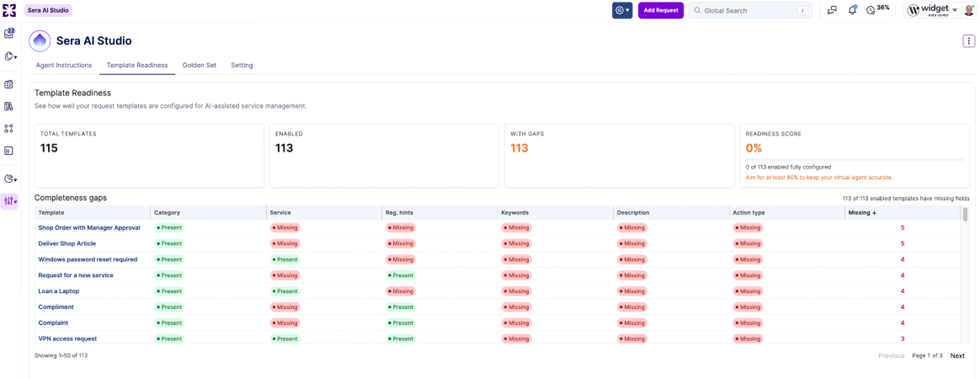
Task: Click the clock icon showing 36%
Action: point(870,11)
